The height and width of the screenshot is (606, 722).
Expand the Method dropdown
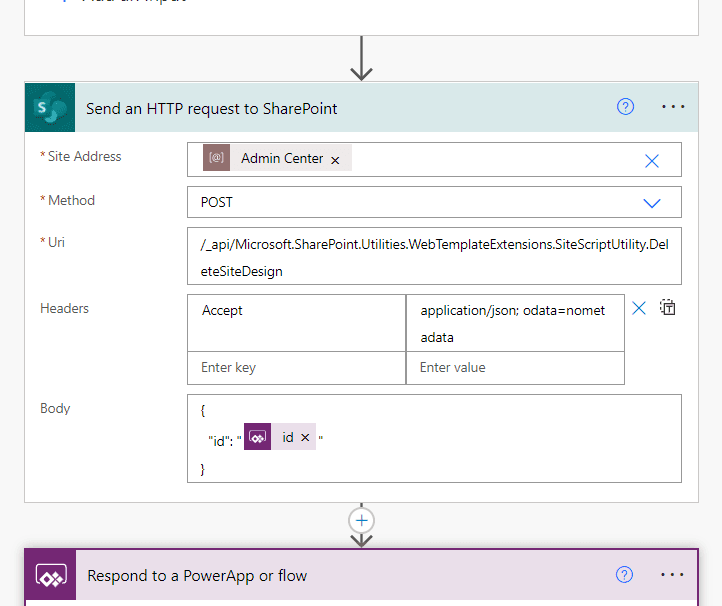[x=652, y=203]
